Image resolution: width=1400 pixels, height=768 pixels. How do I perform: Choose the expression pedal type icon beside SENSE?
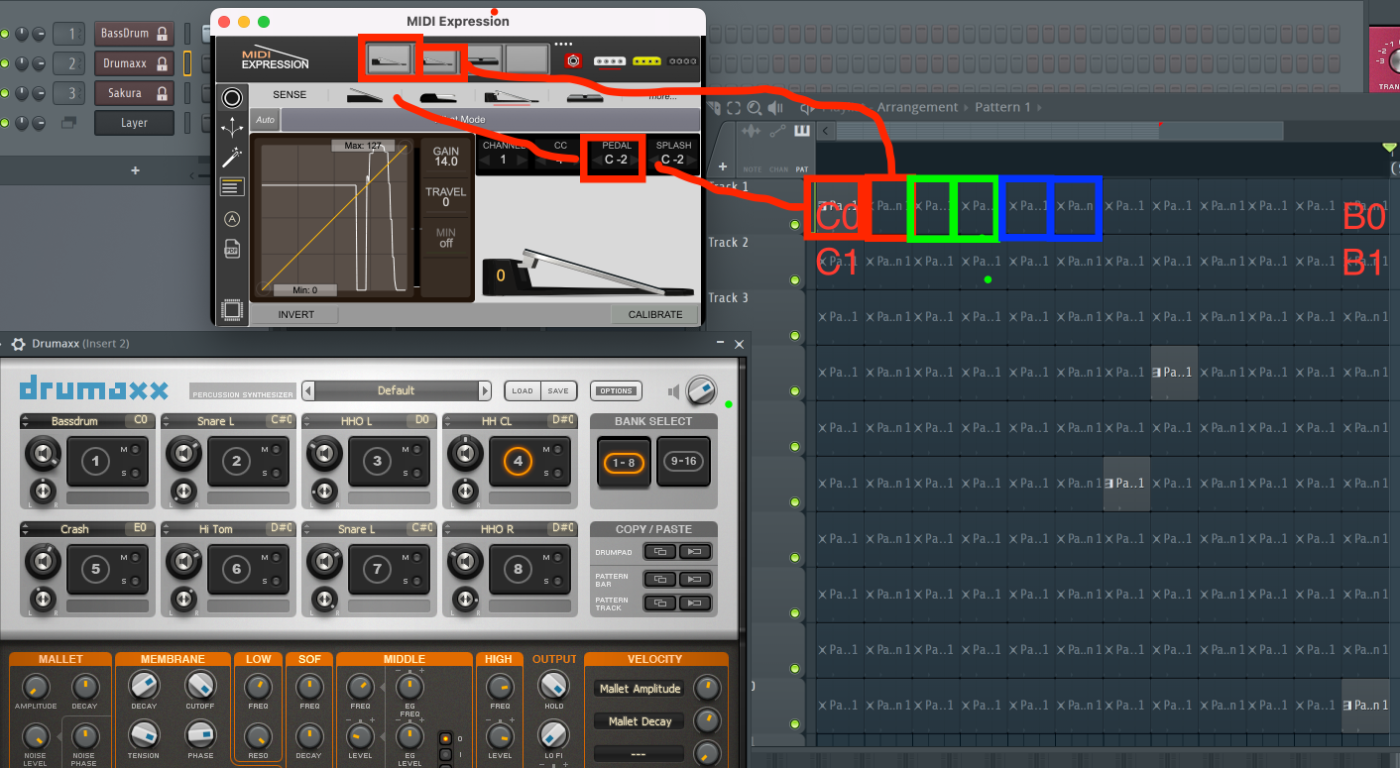[x=365, y=97]
